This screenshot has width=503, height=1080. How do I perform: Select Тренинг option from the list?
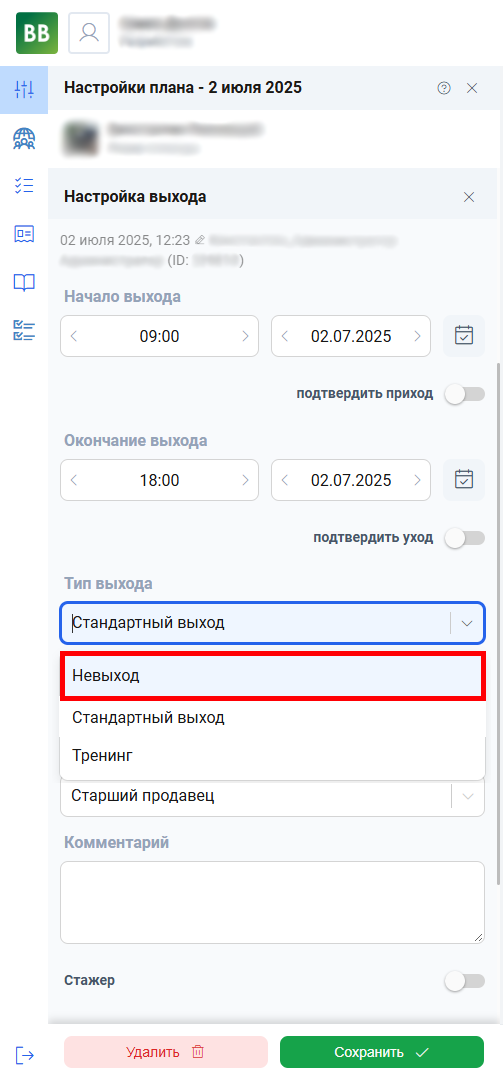[x=272, y=756]
